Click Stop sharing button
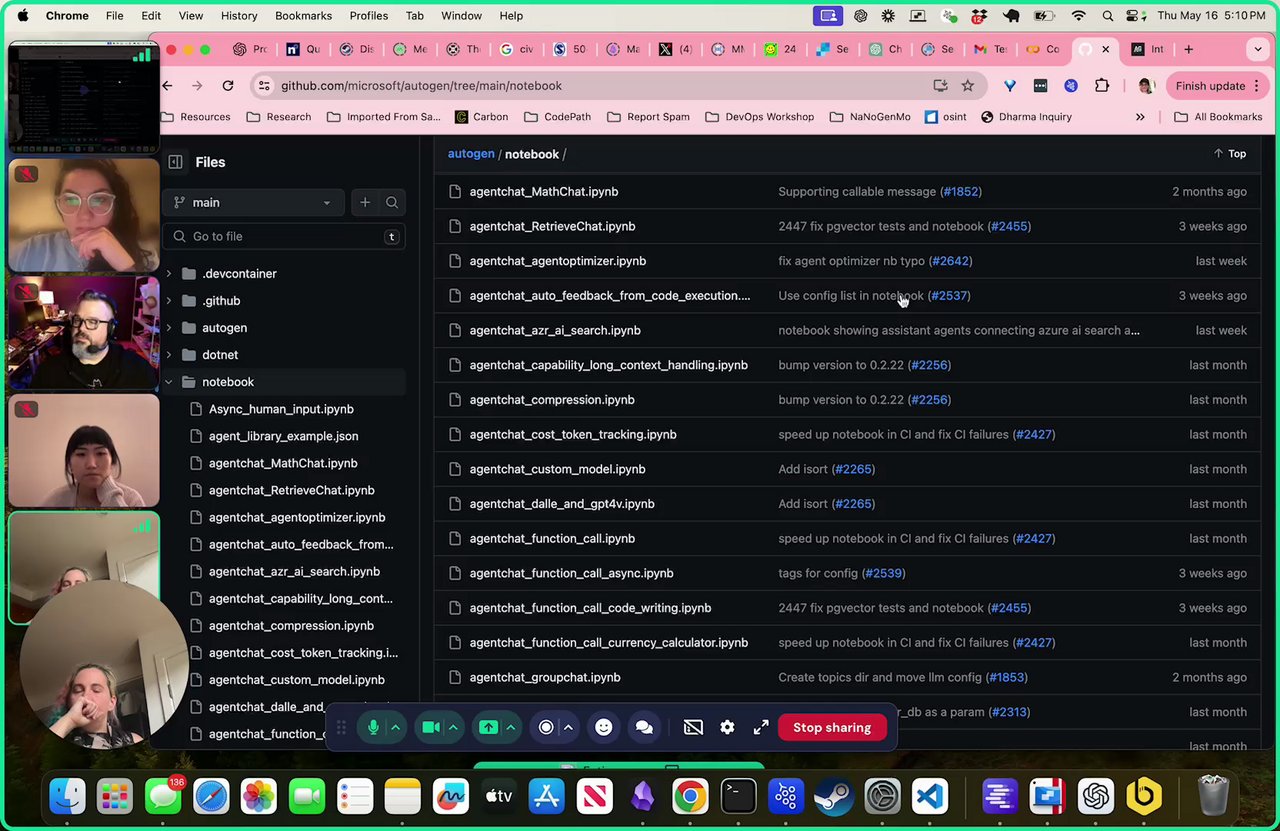Image resolution: width=1280 pixels, height=831 pixels. click(x=832, y=727)
